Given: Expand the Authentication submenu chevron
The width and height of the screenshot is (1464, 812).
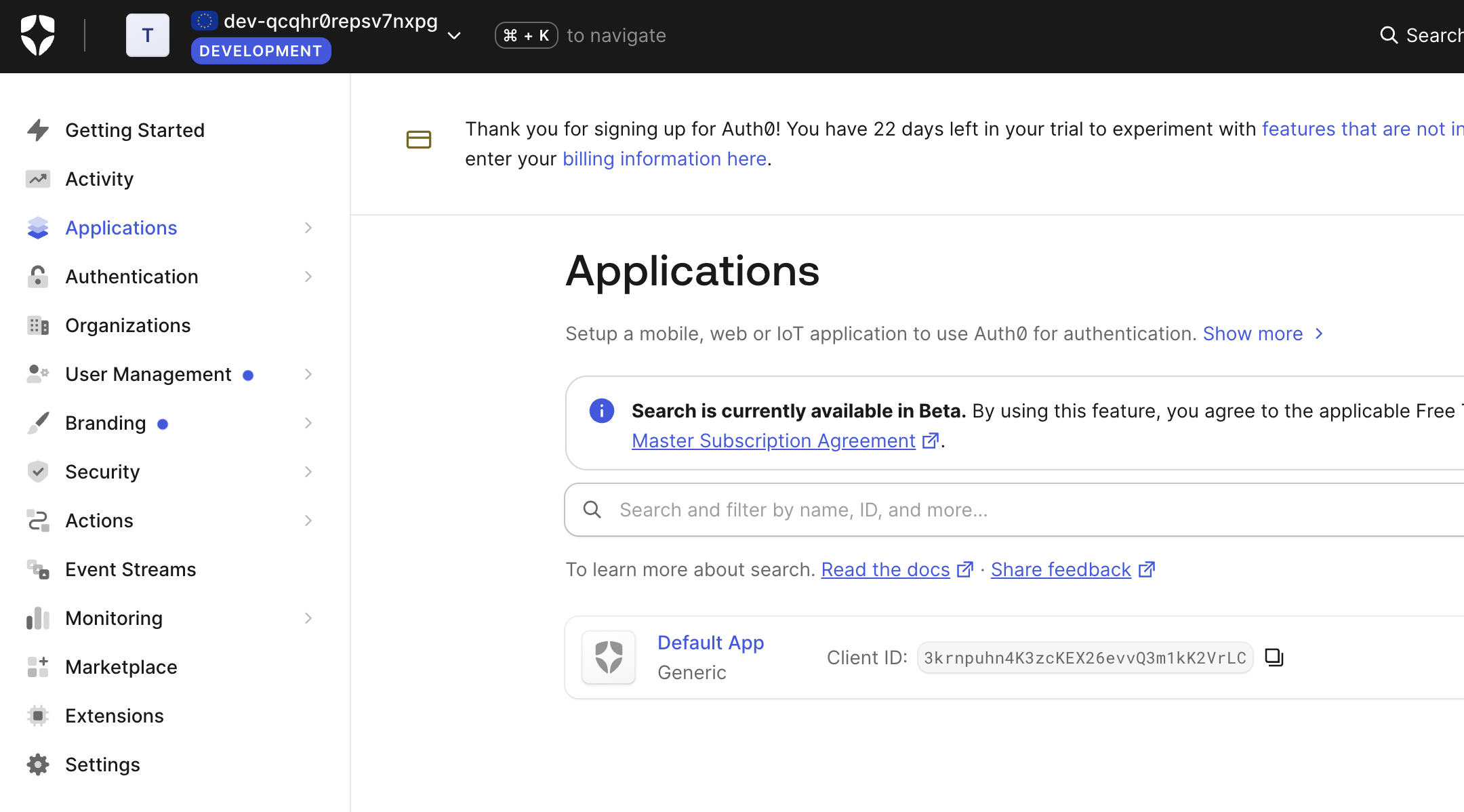Looking at the screenshot, I should (308, 277).
